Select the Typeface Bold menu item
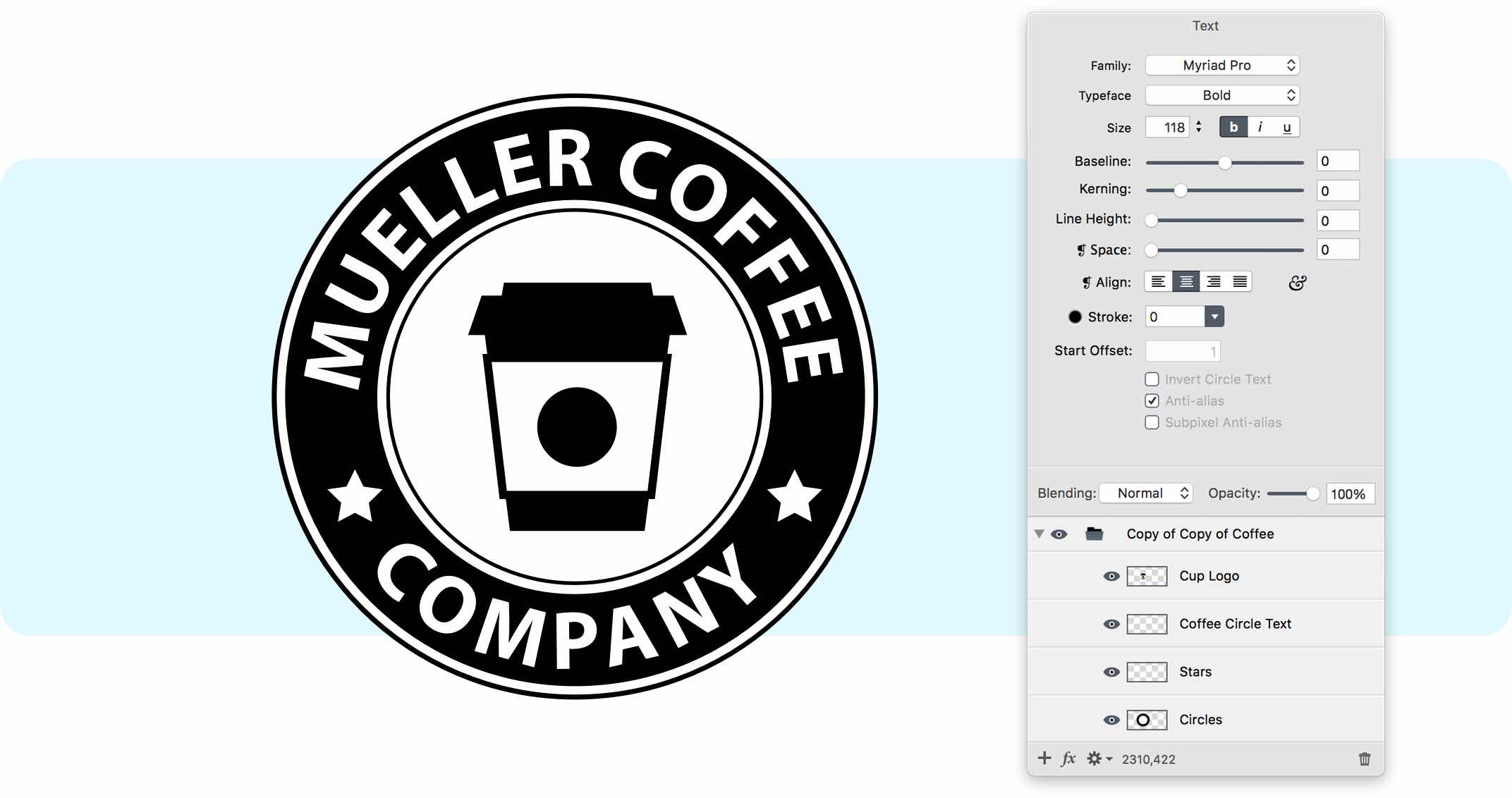Viewport: 1512px width, 798px height. (1217, 95)
